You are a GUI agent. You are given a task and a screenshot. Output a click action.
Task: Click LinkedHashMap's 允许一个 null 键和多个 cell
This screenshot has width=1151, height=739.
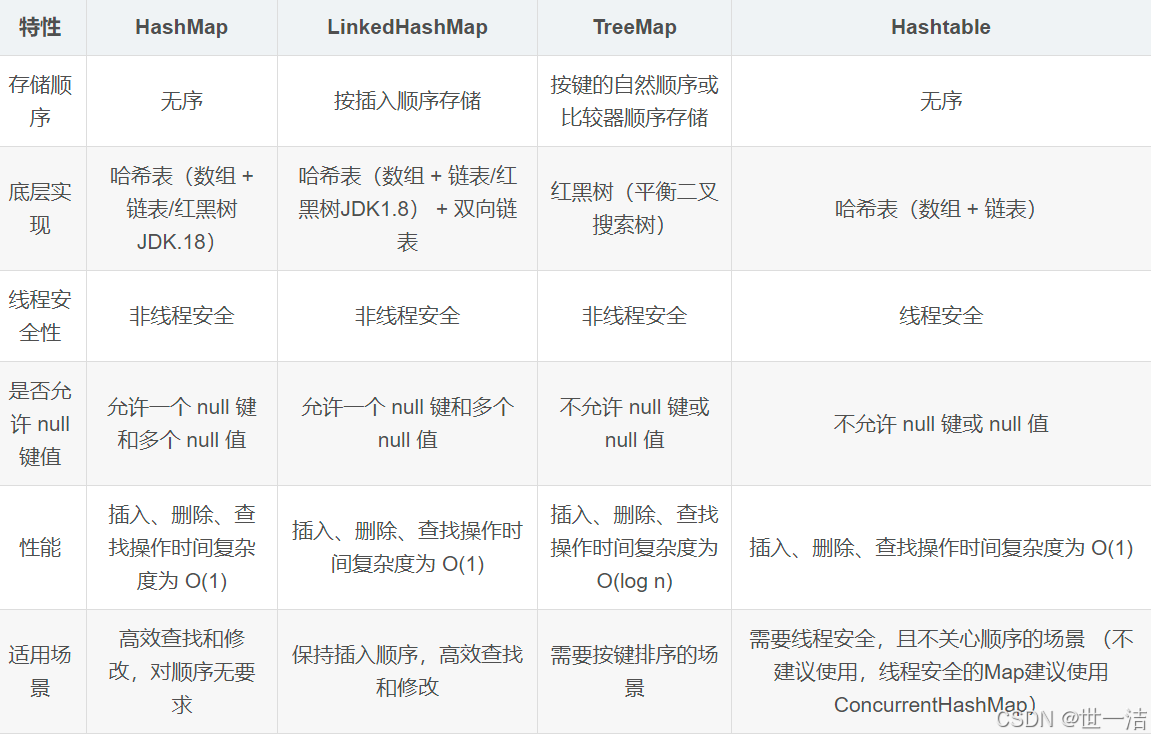coord(407,423)
